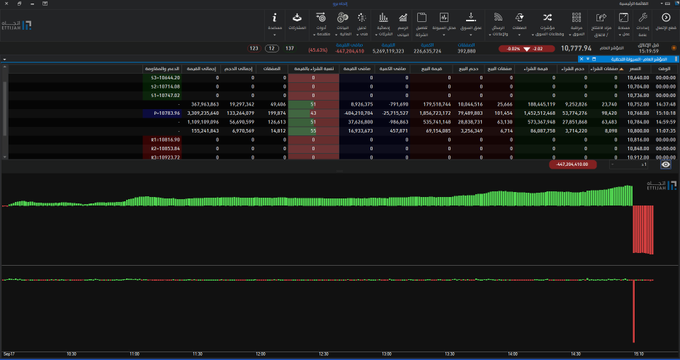Screen dimensions: 680x360
Task: Click the float-window icon on the blue tab
Action: coord(594,59)
